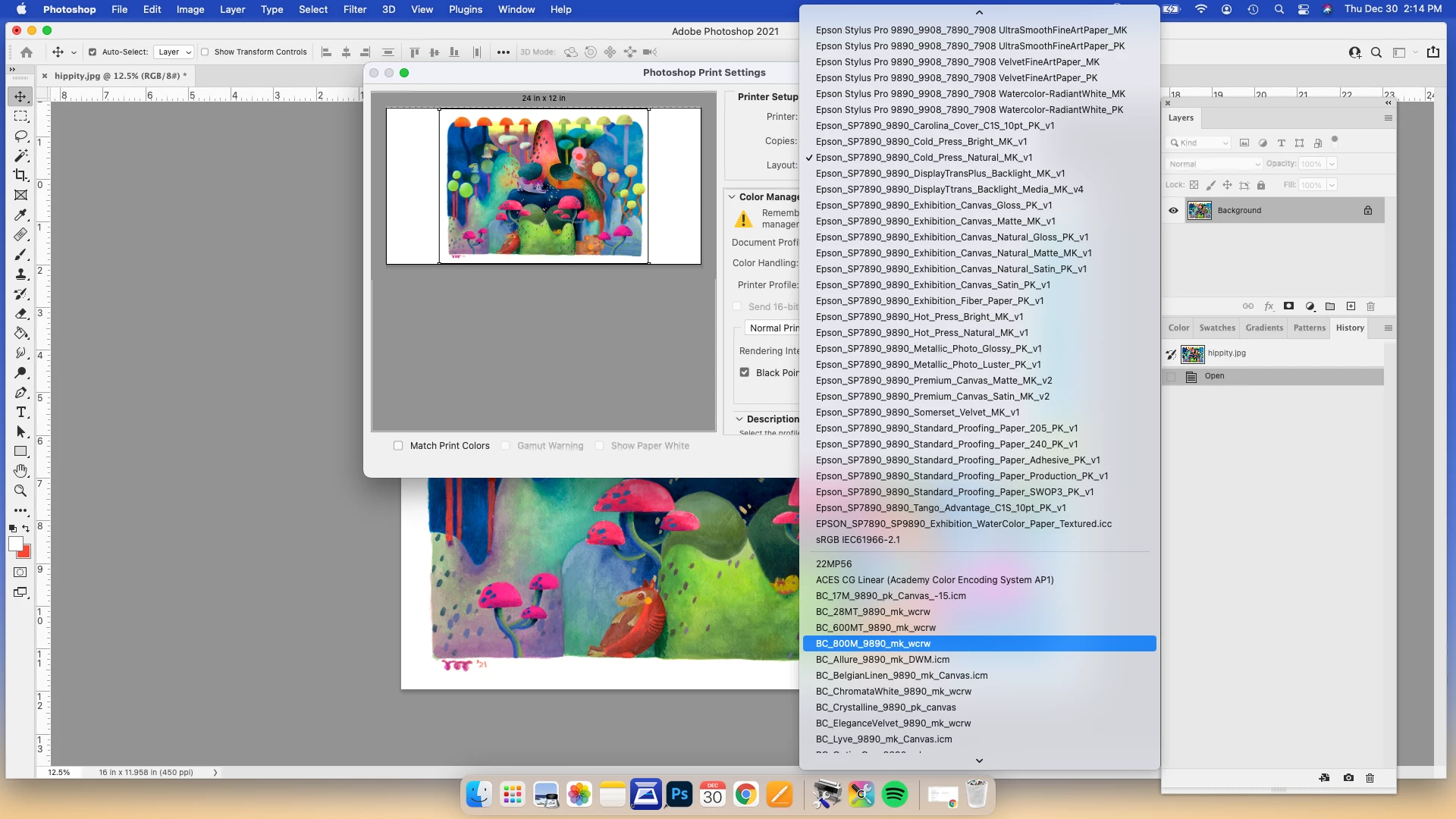
Task: Toggle Show Transform Controls checkbox
Action: (205, 52)
